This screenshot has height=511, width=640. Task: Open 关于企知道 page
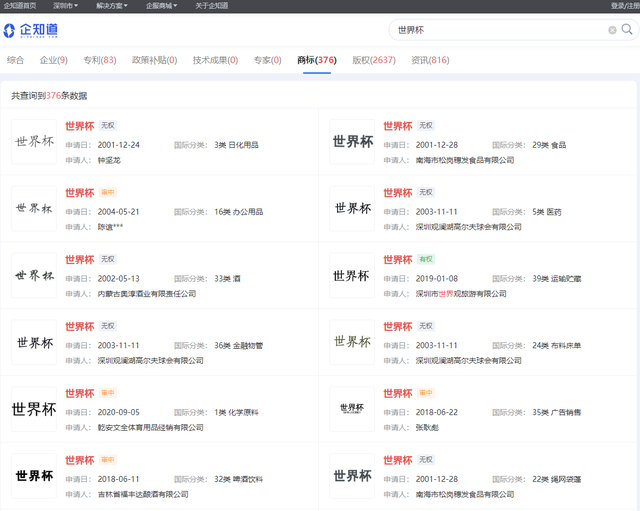(211, 6)
